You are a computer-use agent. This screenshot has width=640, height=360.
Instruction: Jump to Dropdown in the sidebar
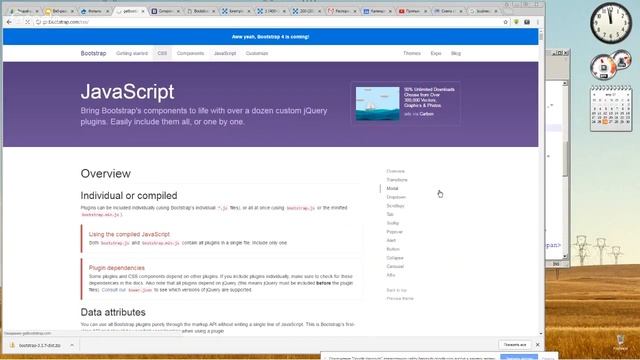coord(396,197)
